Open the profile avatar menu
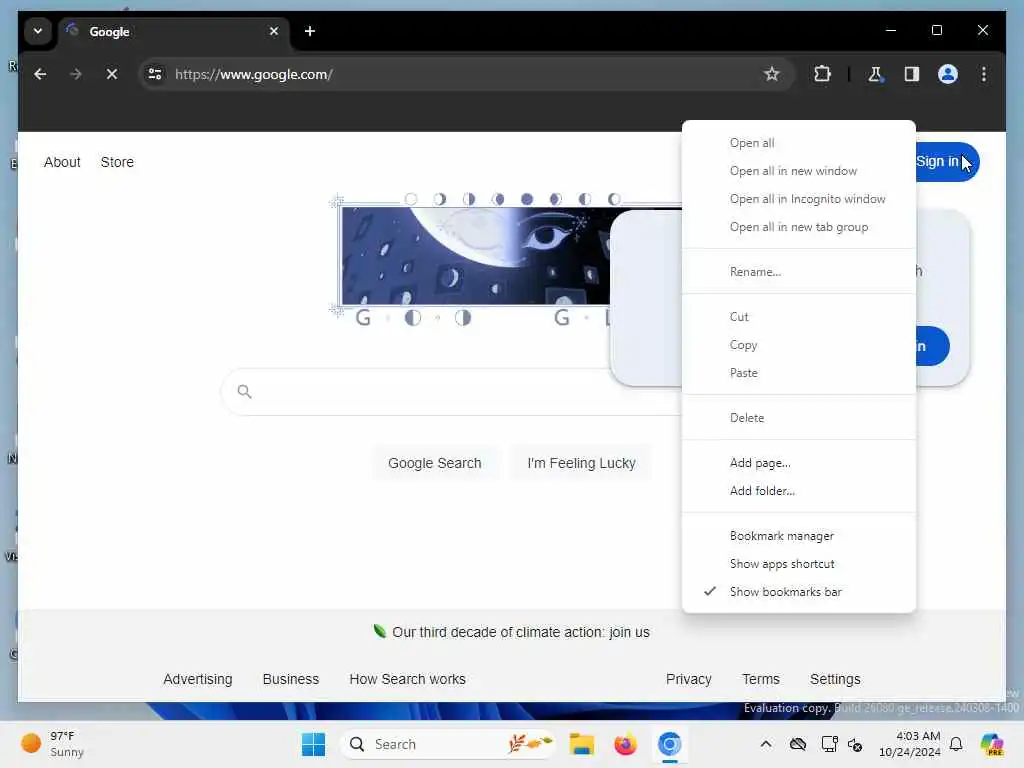 (948, 74)
